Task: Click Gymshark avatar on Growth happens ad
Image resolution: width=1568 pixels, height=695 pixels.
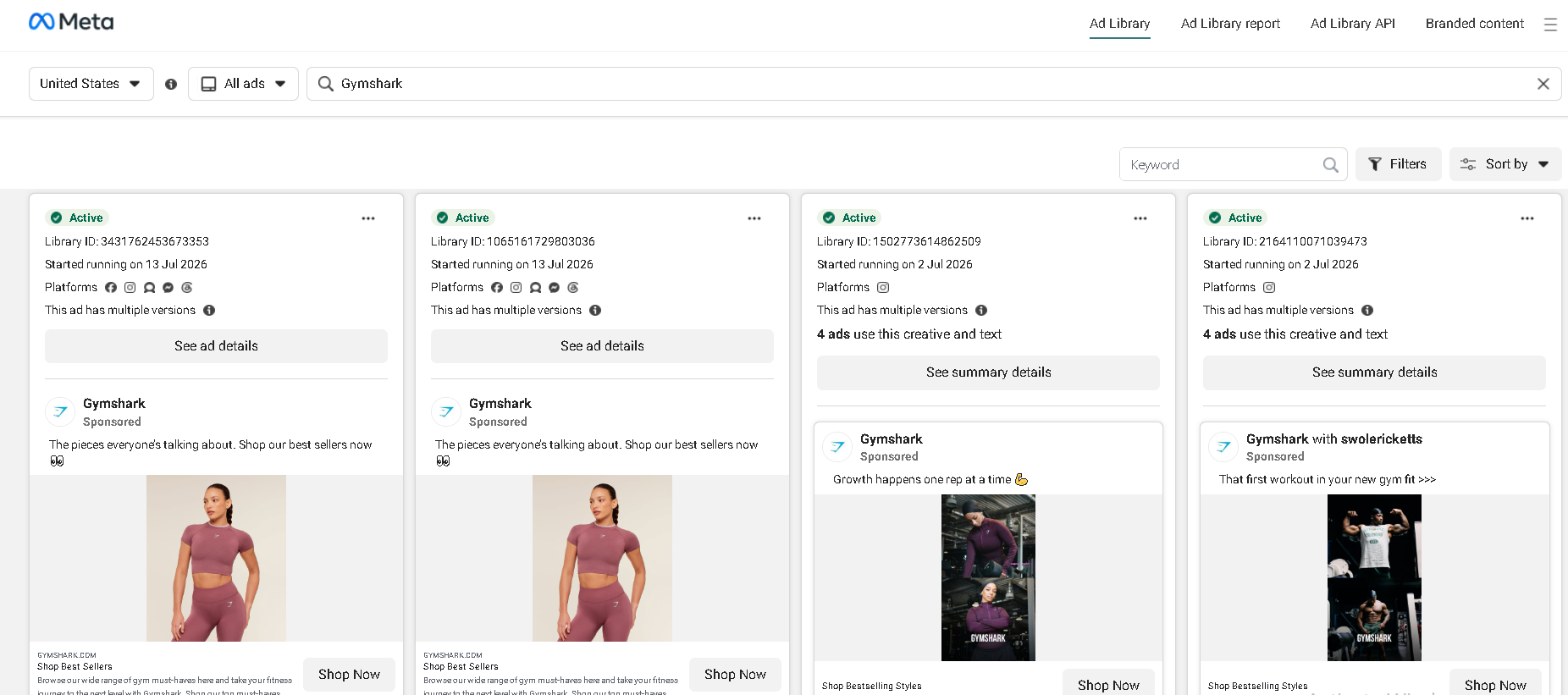Action: tap(837, 447)
